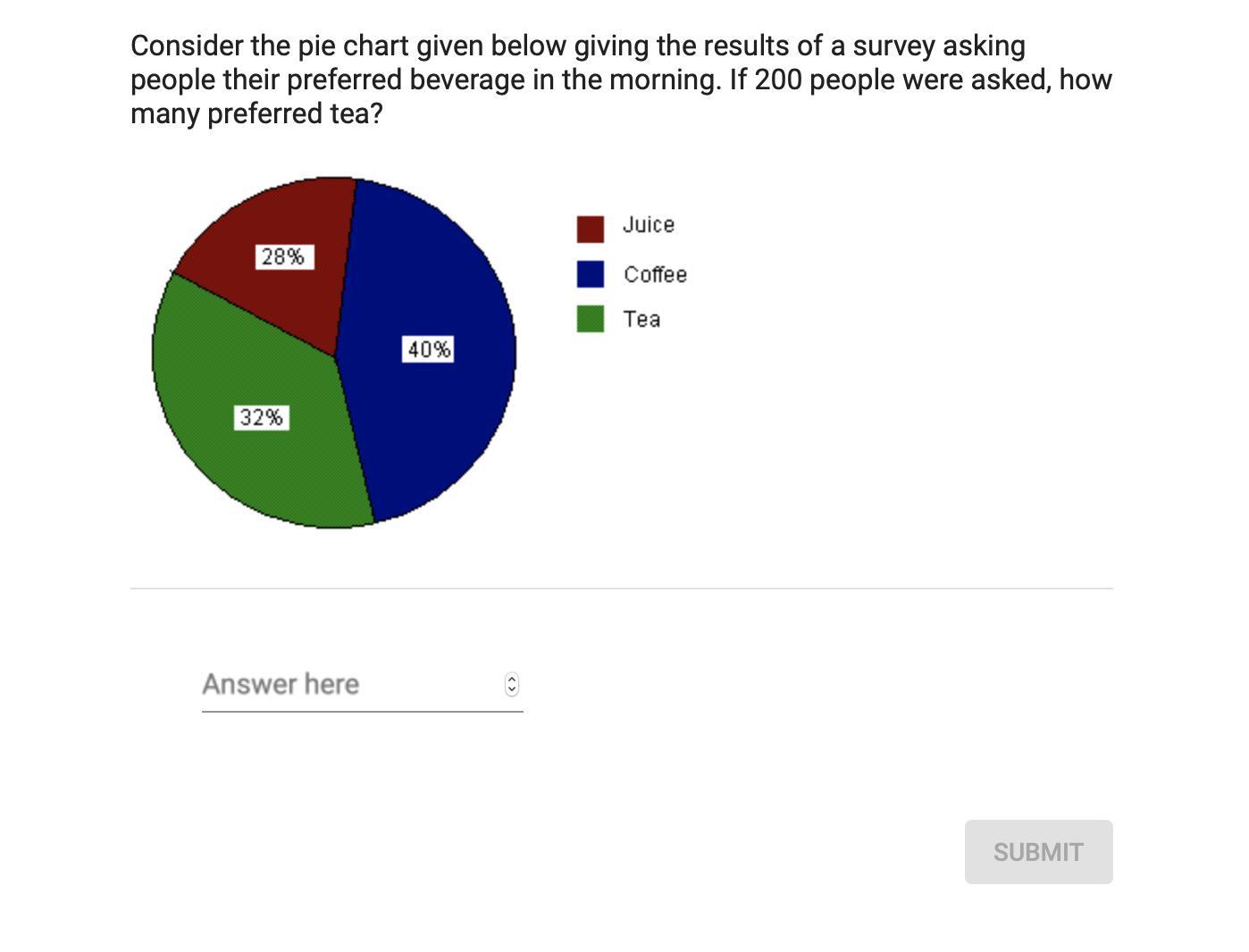Select the Coffee legend label
Viewport: 1249px width, 952px height.
tap(655, 274)
